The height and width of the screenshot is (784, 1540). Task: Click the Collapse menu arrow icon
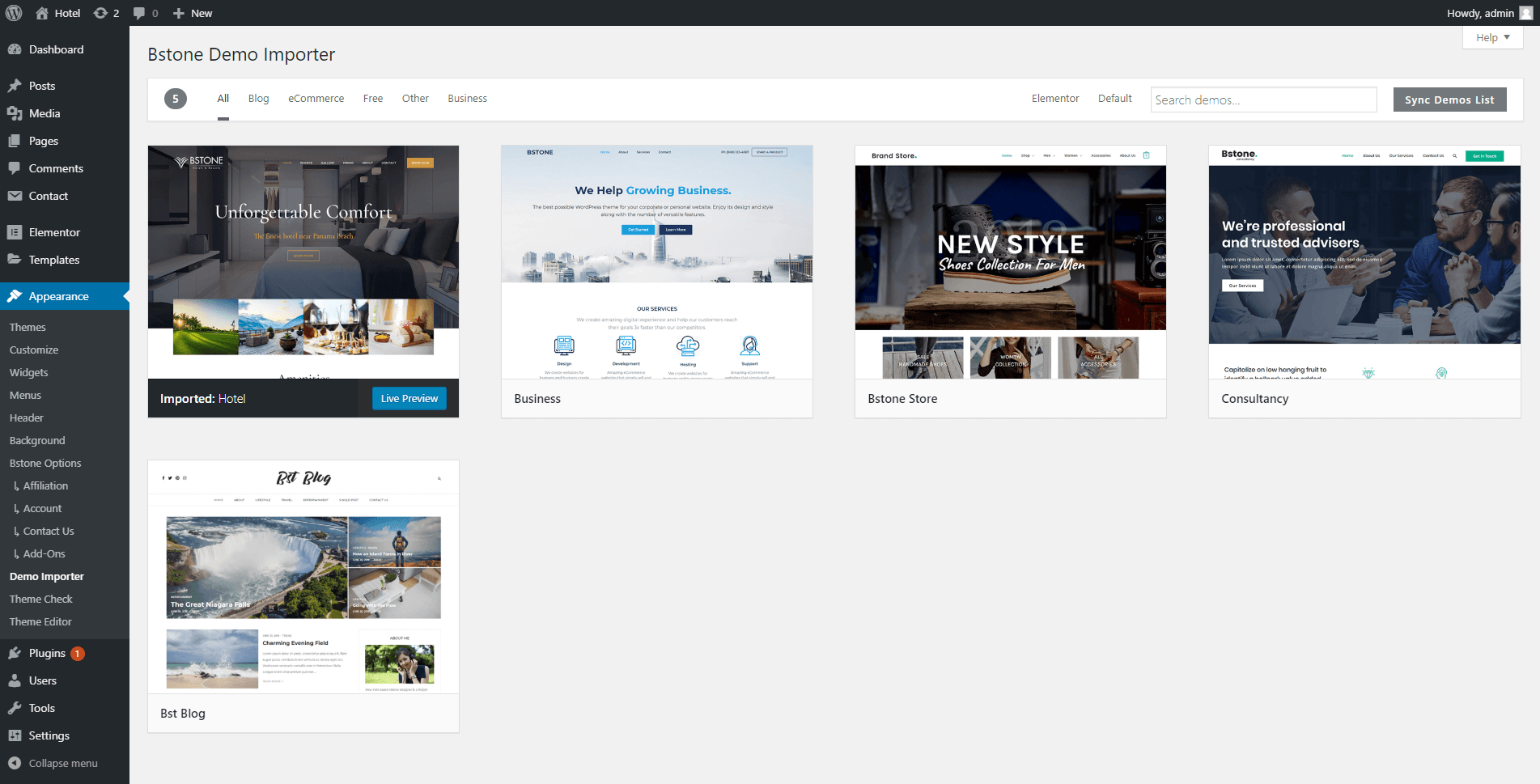(15, 763)
